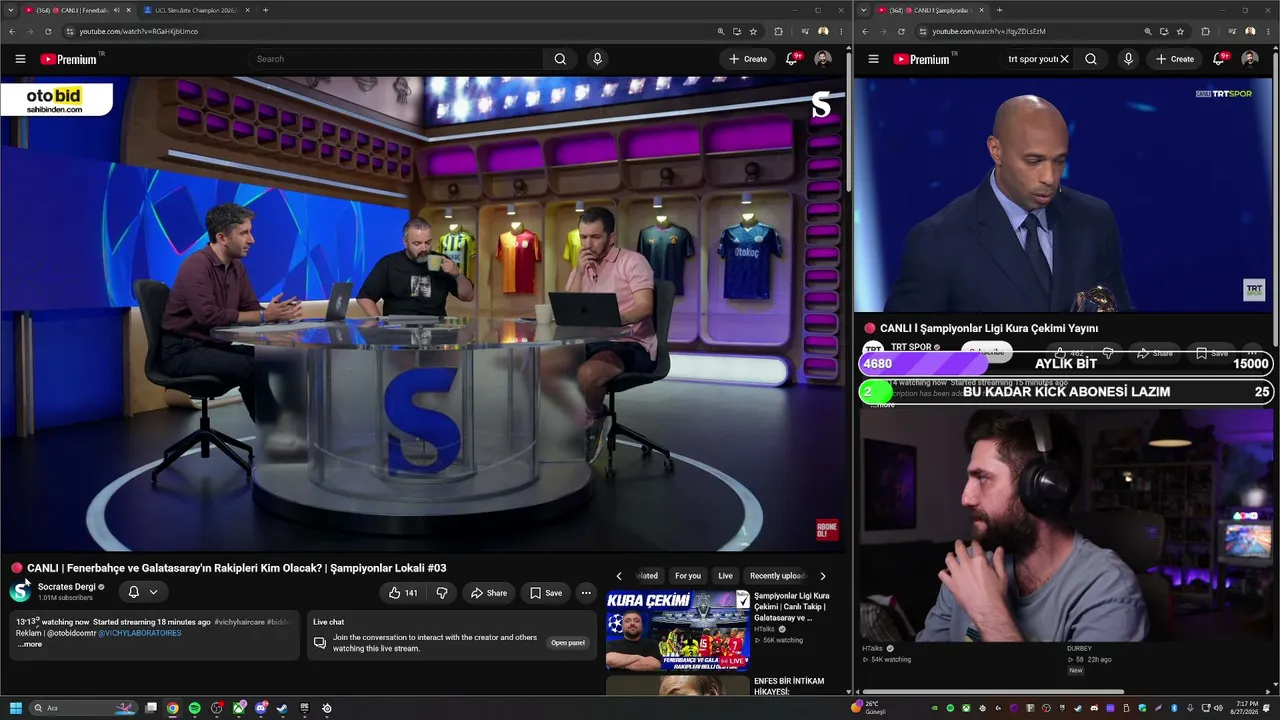Clear the 'trt spor' search text
Image resolution: width=1280 pixels, height=720 pixels.
1064,59
